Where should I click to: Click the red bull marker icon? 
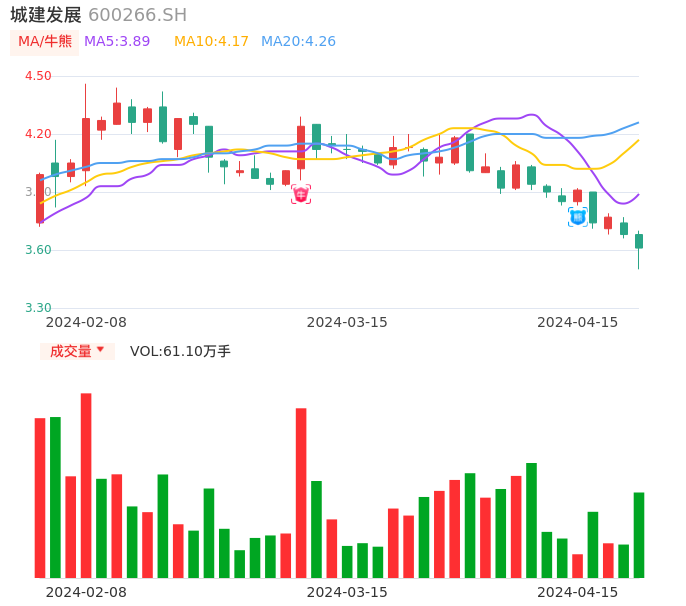301,194
